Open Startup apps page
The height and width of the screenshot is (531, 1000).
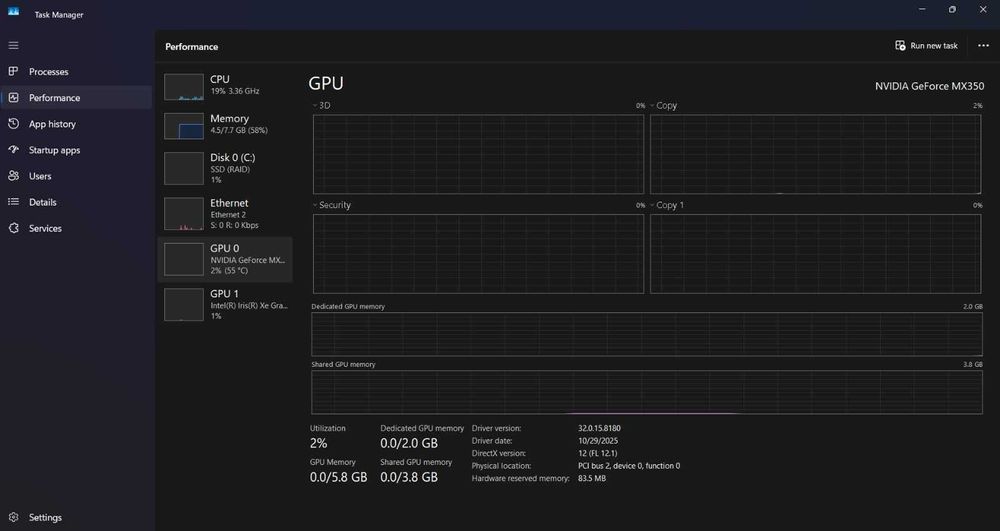[54, 150]
